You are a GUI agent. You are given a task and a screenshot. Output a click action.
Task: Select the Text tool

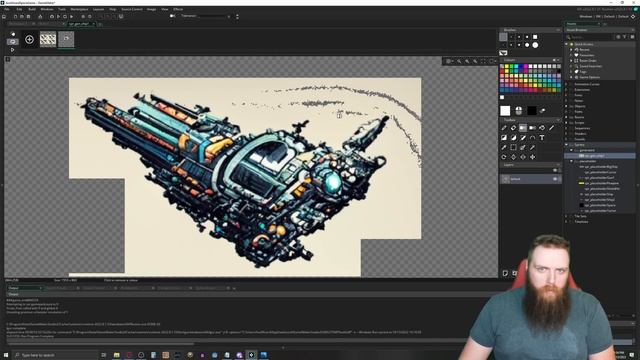tap(542, 138)
